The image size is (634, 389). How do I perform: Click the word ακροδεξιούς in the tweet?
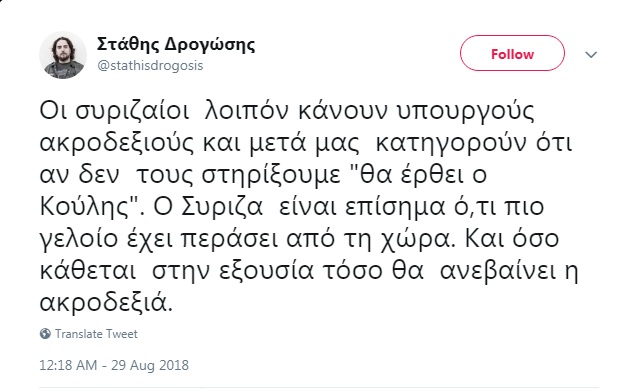click(x=117, y=142)
